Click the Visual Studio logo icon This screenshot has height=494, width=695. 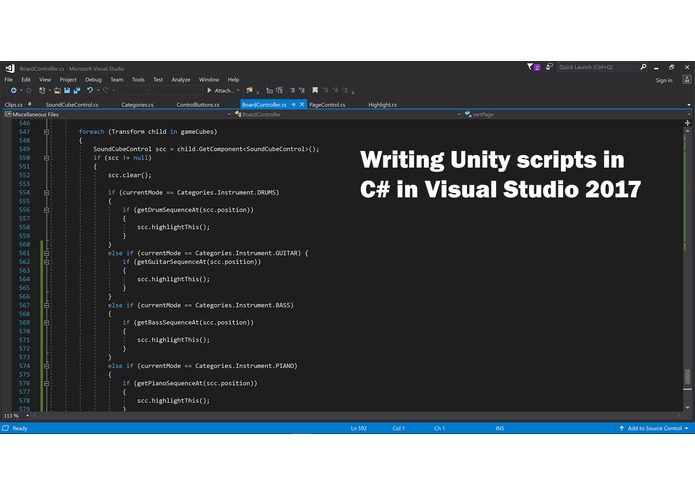[10, 68]
